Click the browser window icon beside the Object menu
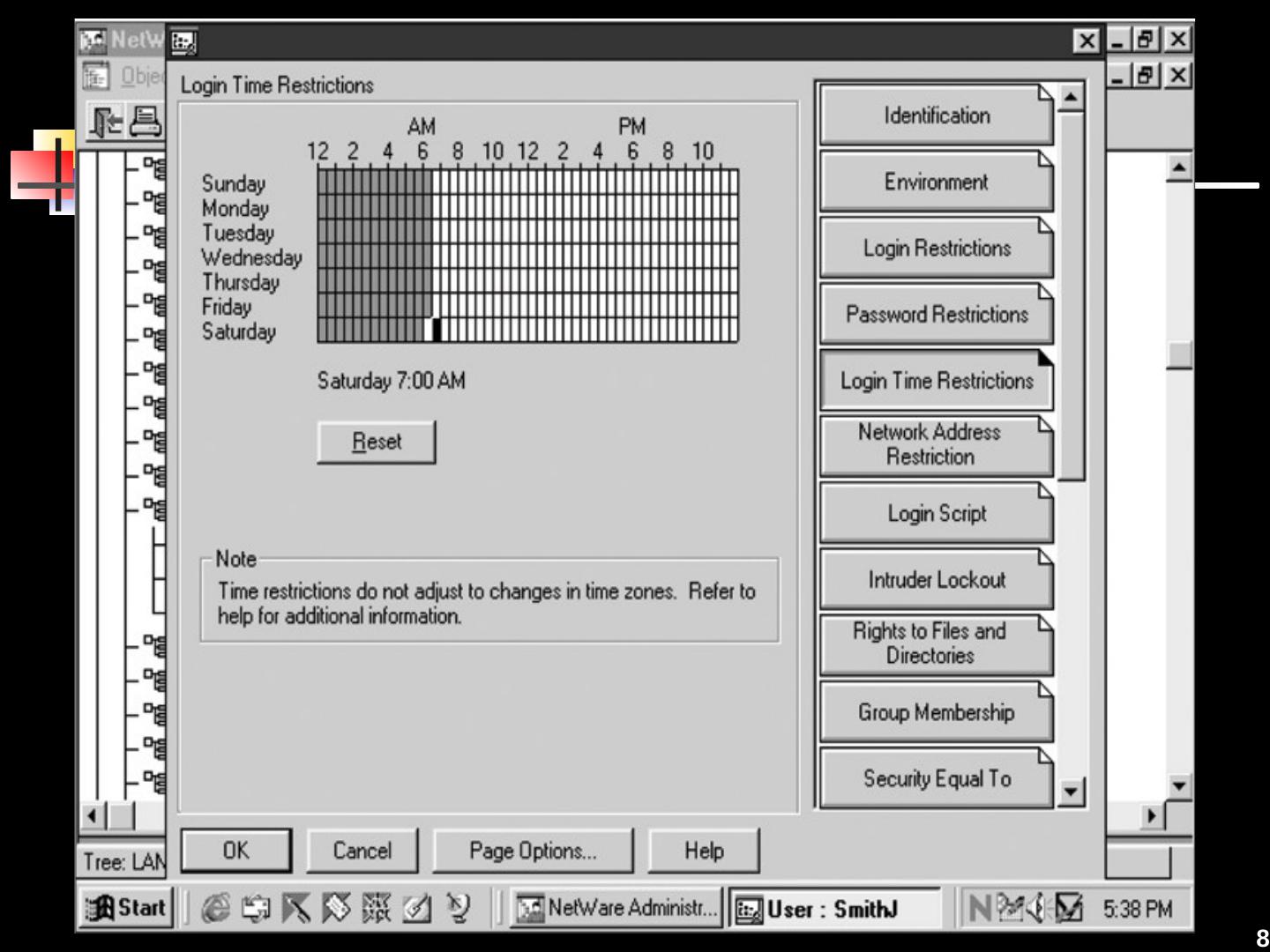 tap(96, 76)
